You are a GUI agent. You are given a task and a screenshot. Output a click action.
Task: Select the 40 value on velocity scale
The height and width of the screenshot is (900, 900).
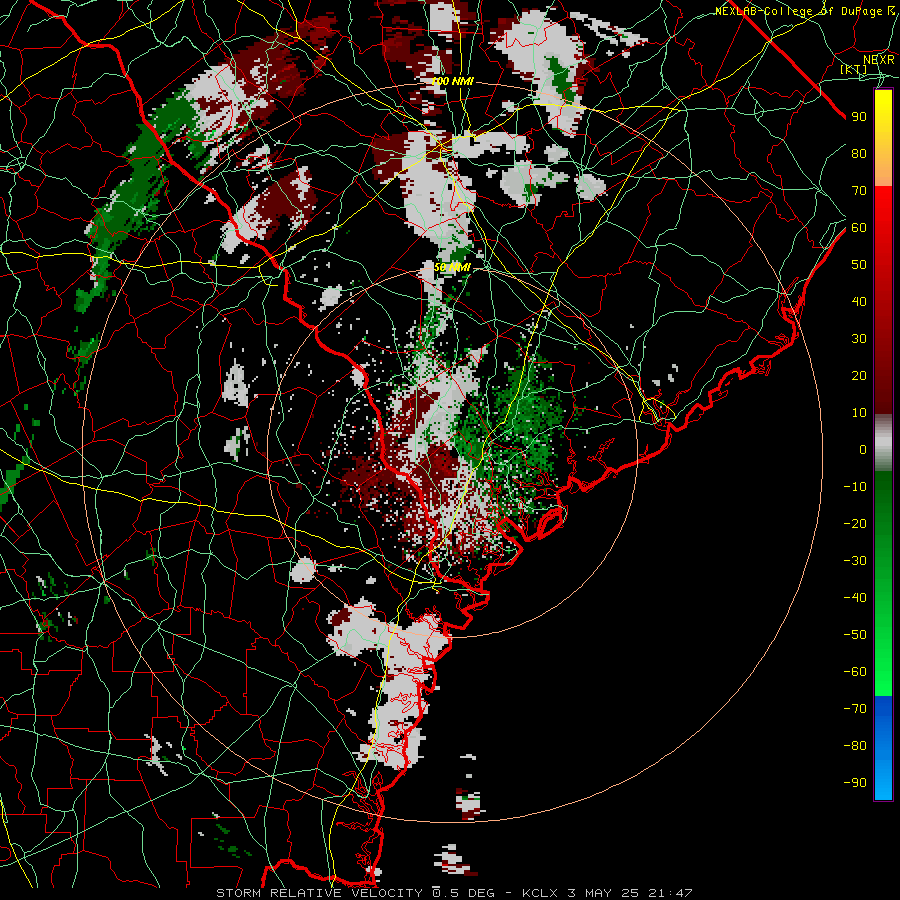tap(859, 302)
